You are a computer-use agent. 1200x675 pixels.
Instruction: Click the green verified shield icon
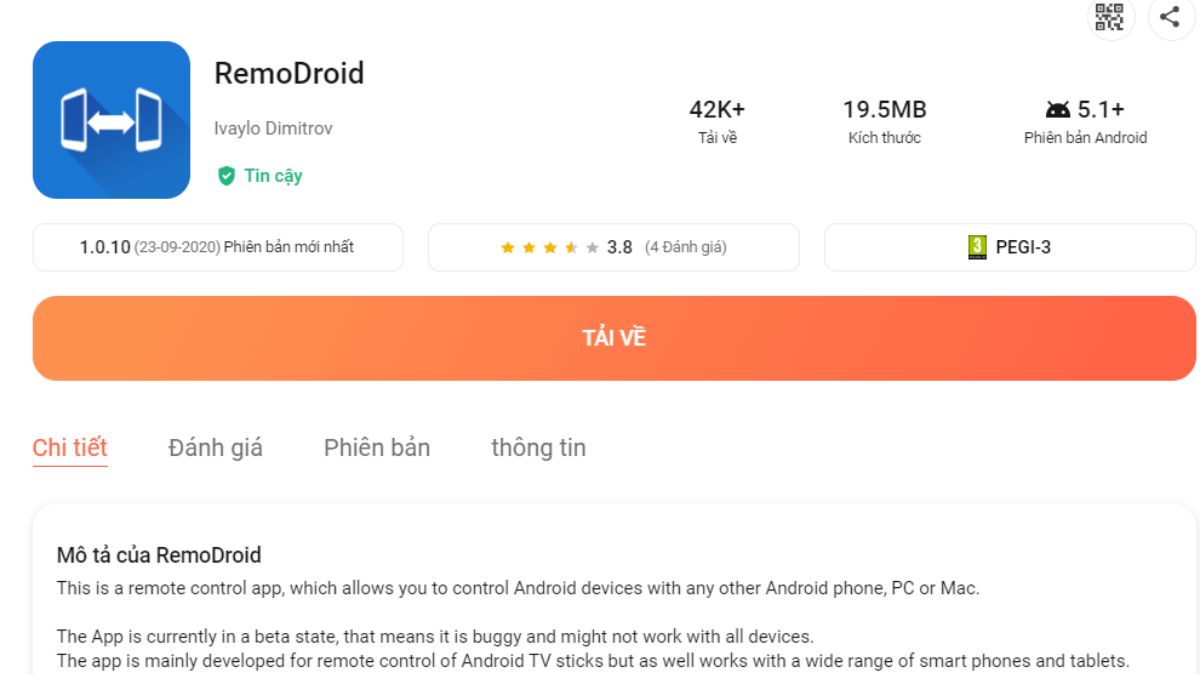(229, 176)
